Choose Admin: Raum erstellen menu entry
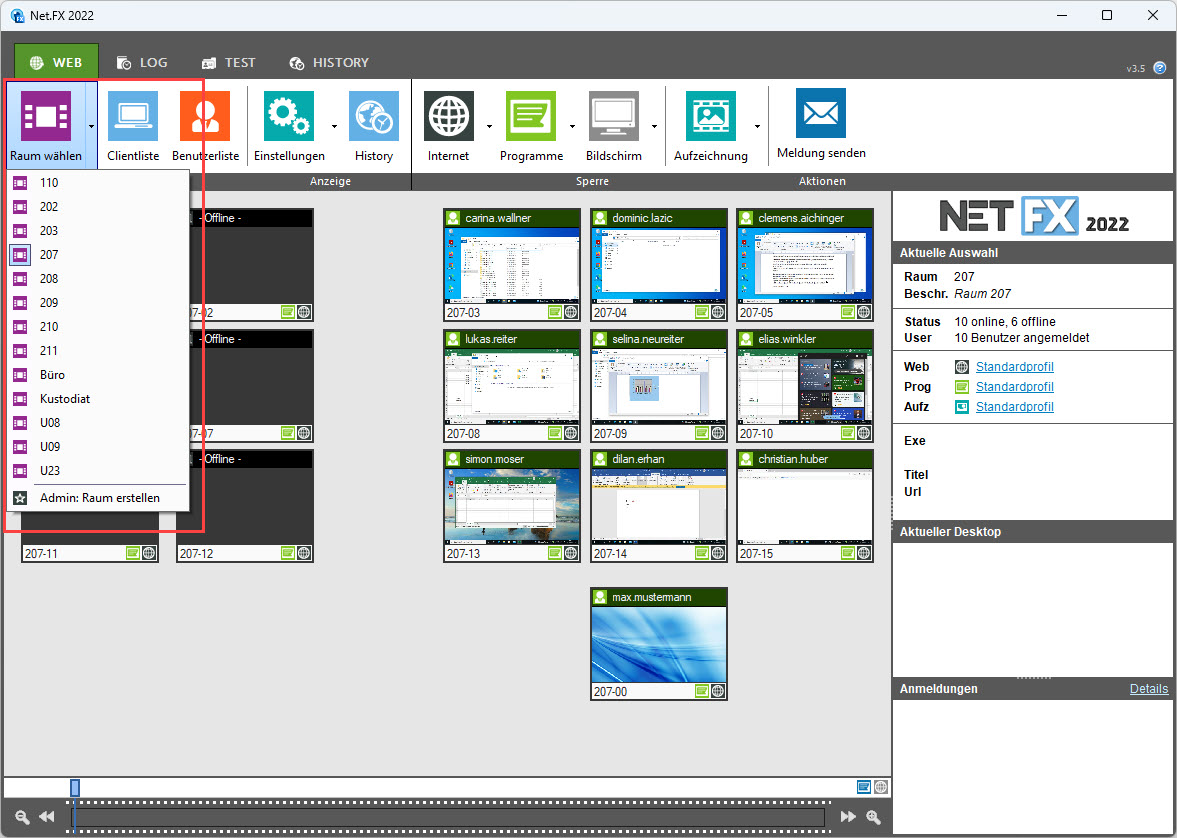1177x838 pixels. (98, 498)
